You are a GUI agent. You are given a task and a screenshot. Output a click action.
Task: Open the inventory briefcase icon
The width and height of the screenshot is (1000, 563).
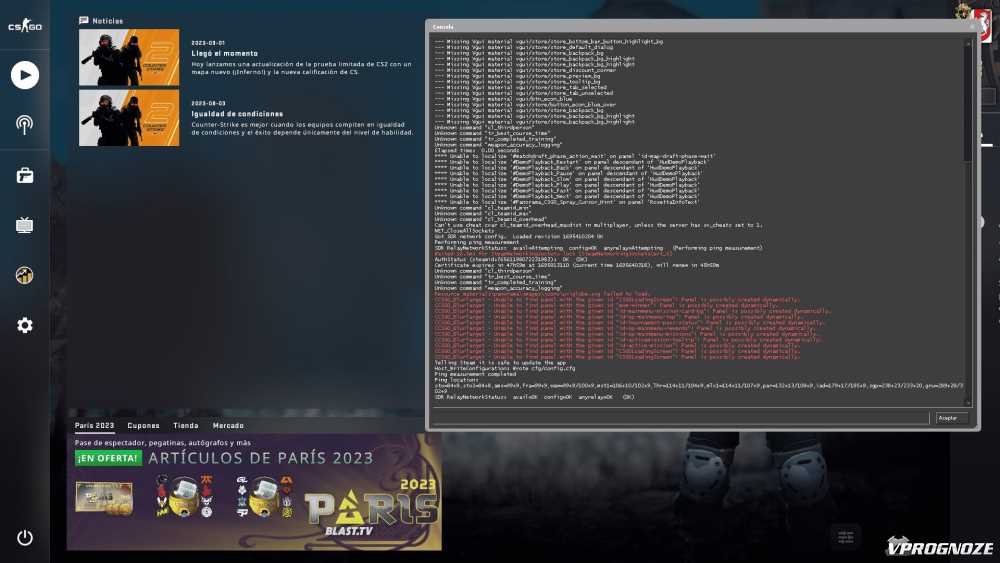[25, 175]
